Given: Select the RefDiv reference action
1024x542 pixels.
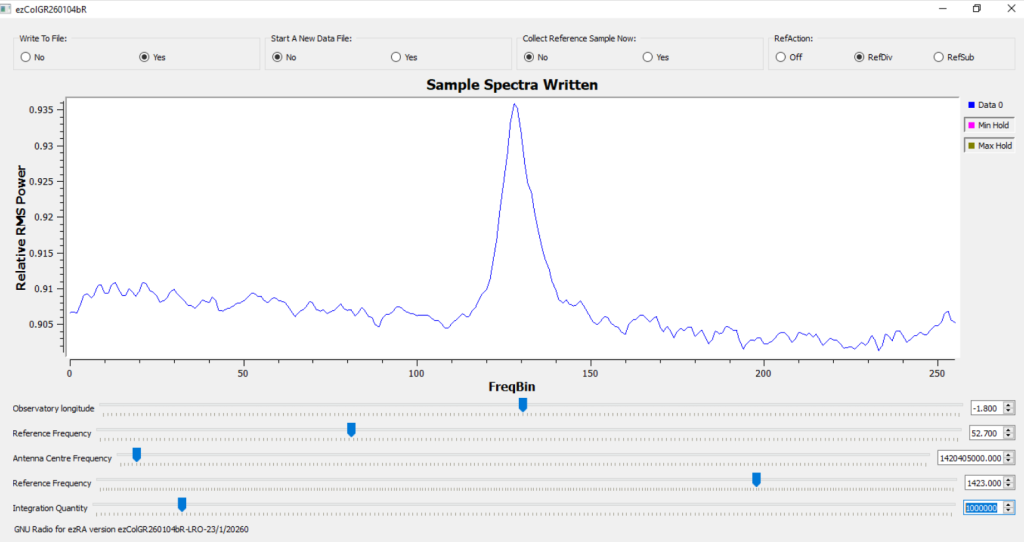Looking at the screenshot, I should coord(859,57).
